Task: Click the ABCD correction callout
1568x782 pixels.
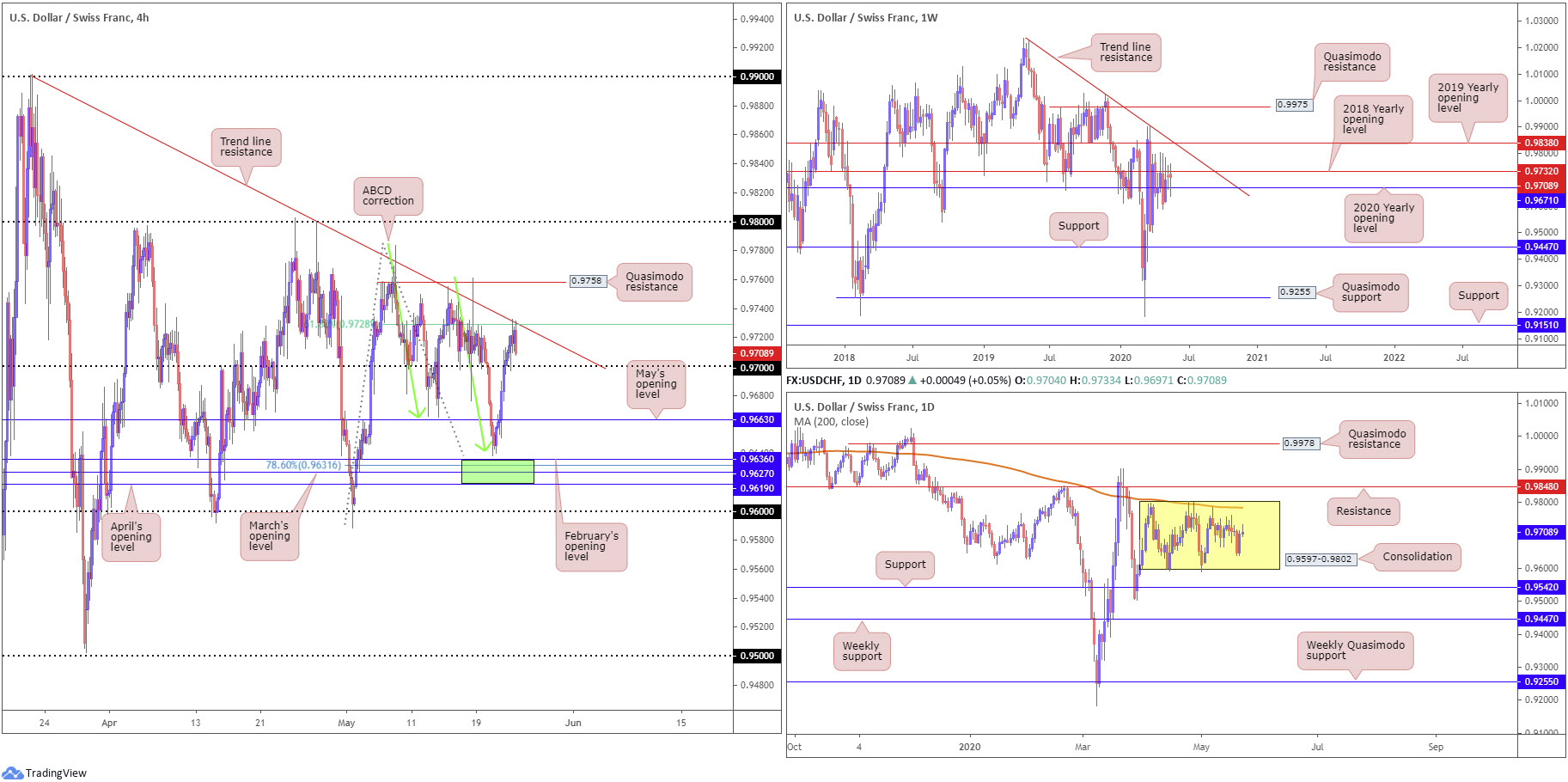Action: [x=387, y=196]
